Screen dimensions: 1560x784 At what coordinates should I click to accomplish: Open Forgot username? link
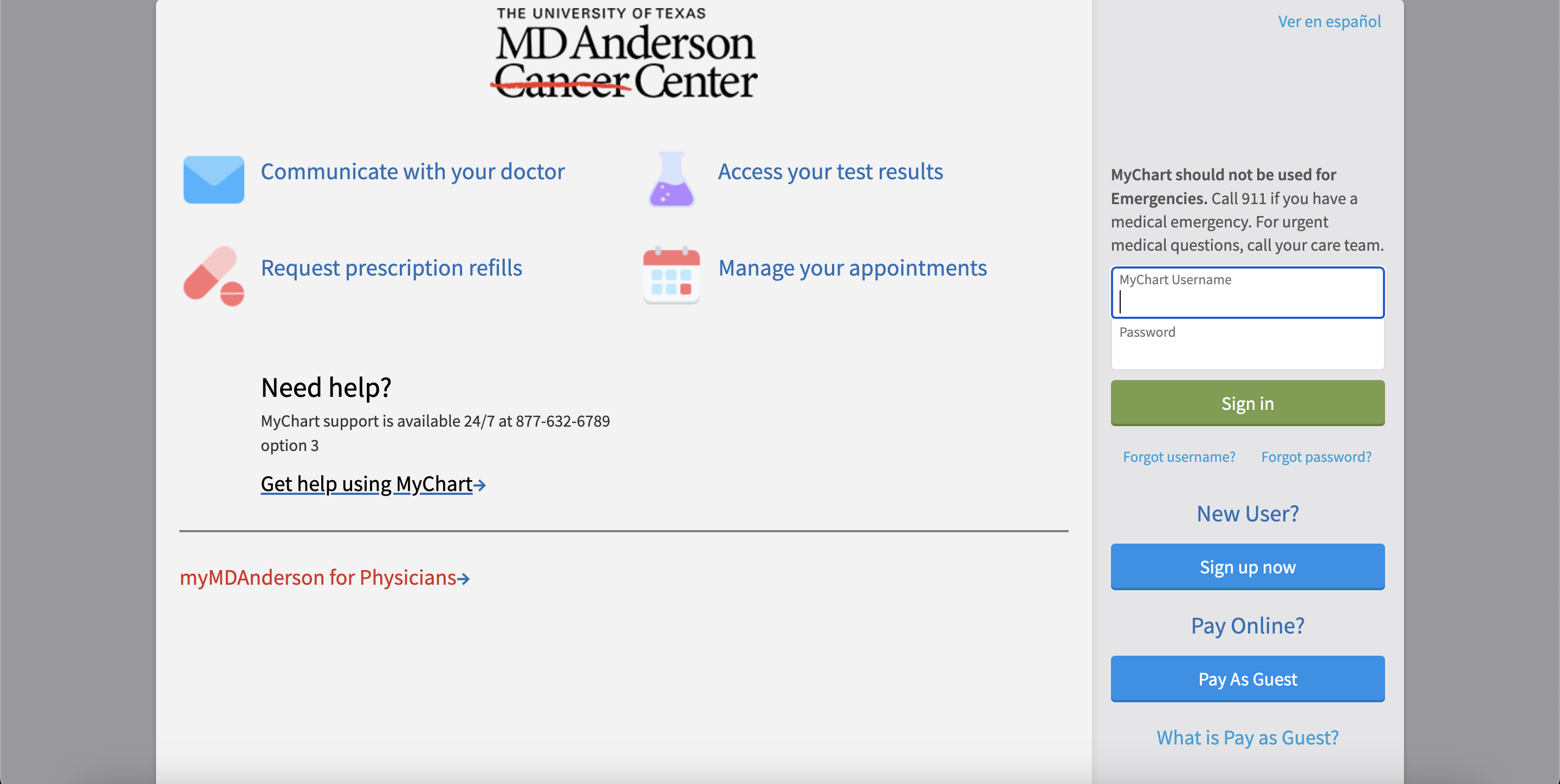[x=1179, y=457]
